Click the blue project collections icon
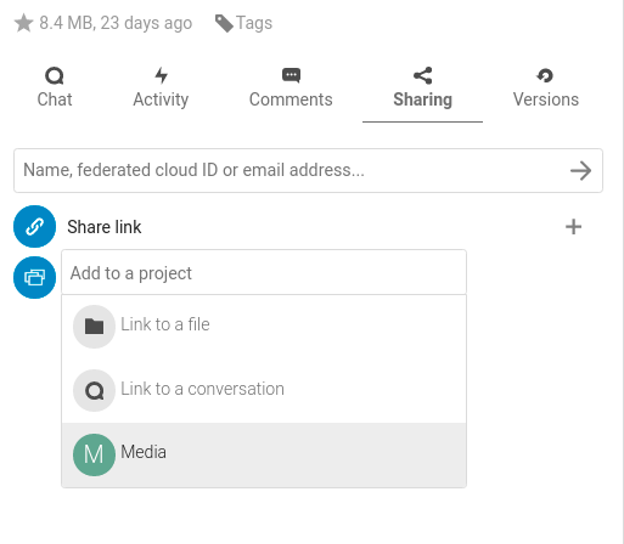This screenshot has width=624, height=544. tap(35, 277)
